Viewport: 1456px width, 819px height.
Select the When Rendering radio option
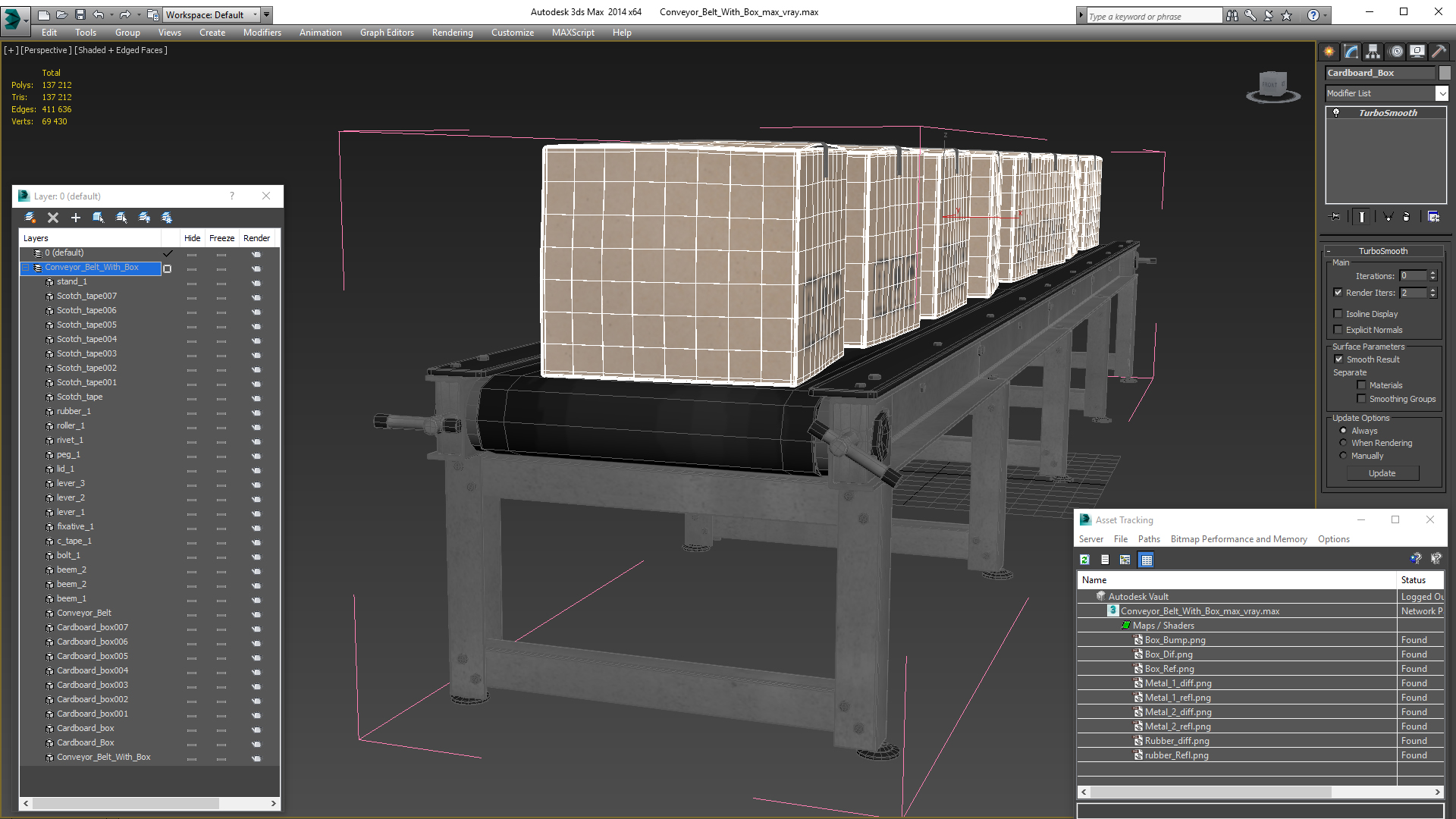[x=1344, y=443]
